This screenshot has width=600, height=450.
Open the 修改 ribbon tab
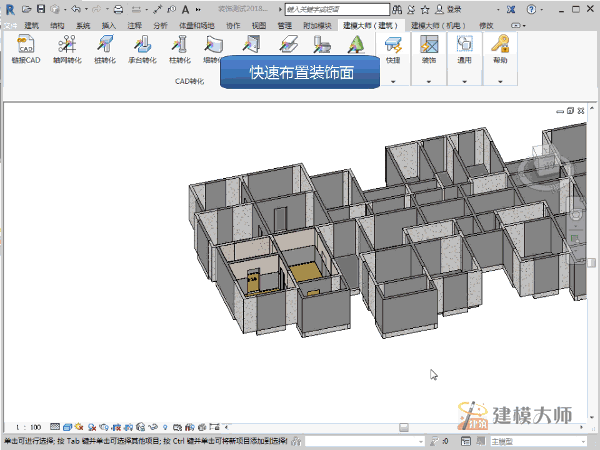click(486, 26)
